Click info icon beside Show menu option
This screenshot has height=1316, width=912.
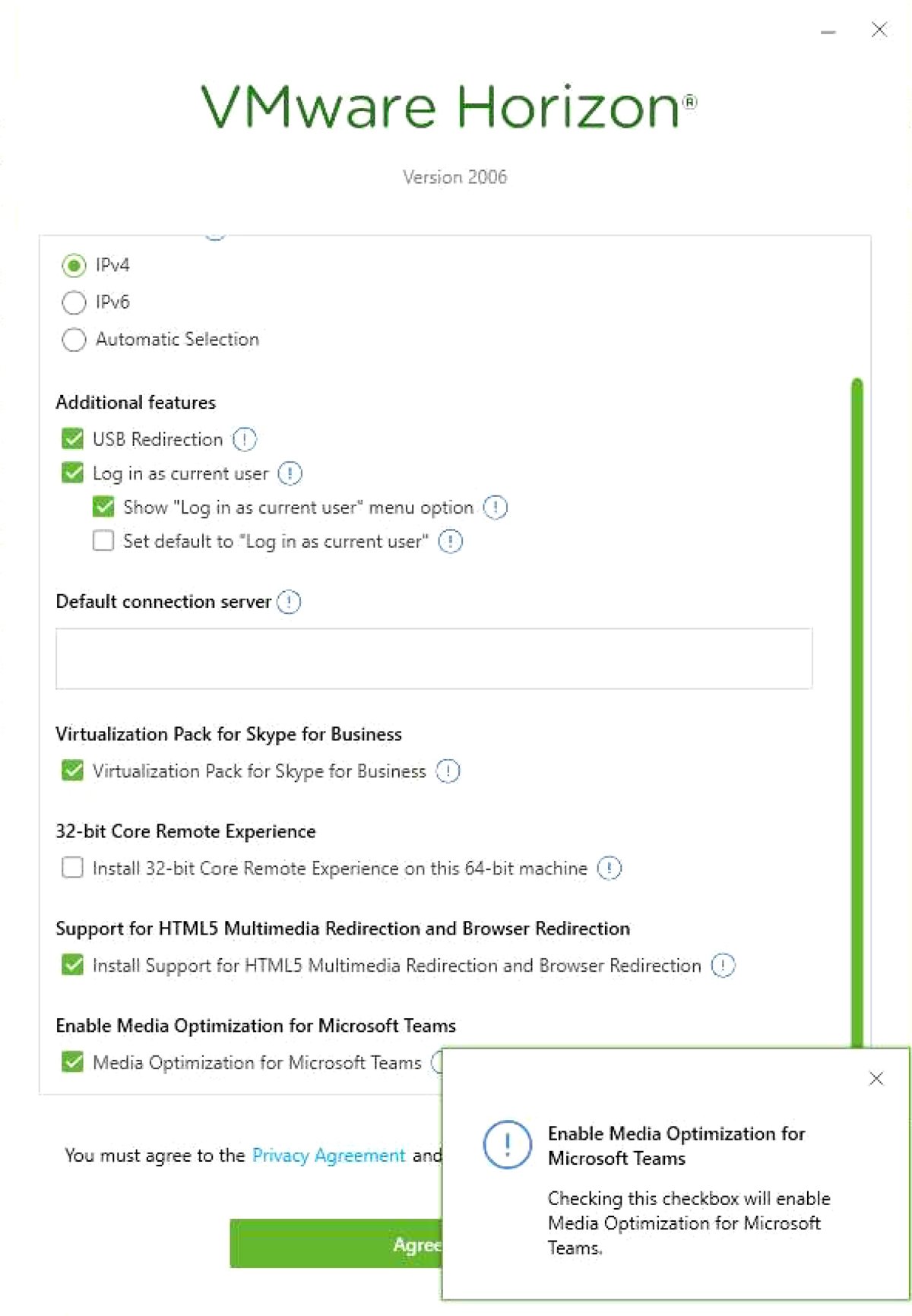[x=495, y=507]
